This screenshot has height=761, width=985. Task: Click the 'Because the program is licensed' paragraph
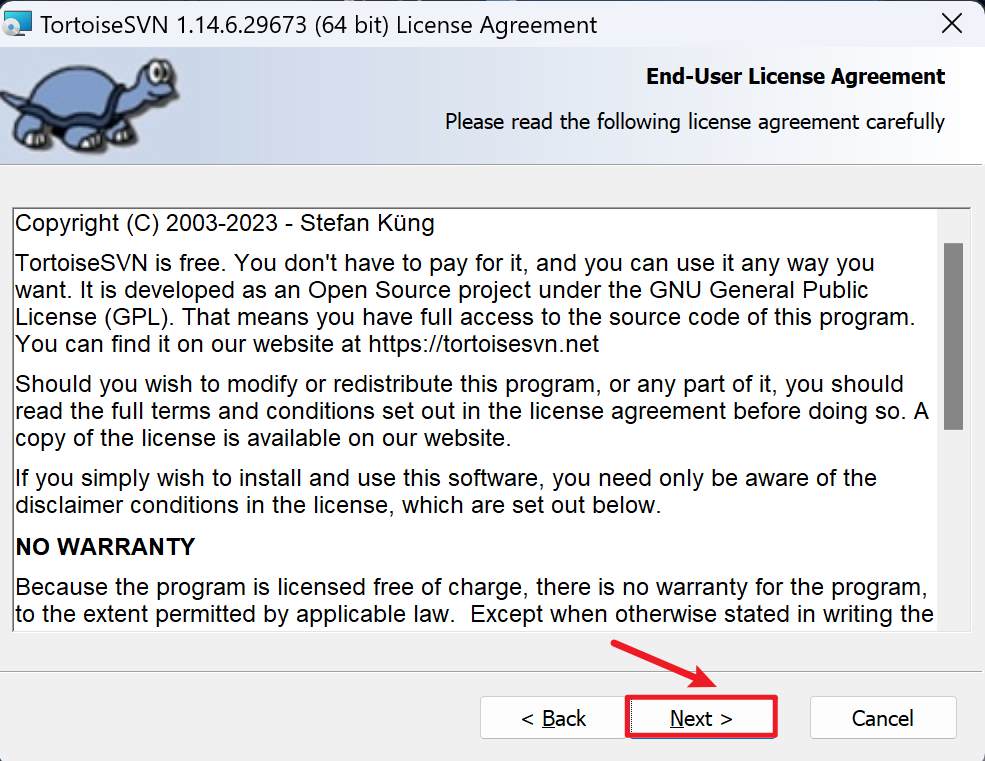tap(474, 600)
